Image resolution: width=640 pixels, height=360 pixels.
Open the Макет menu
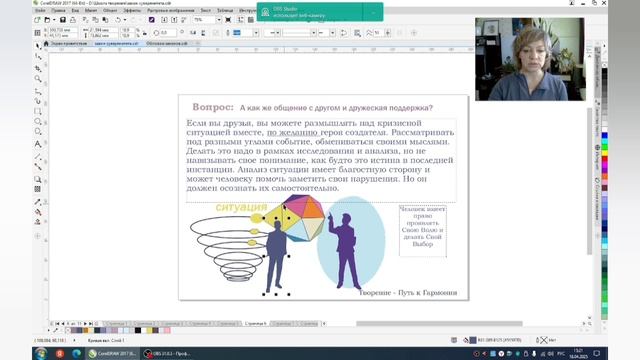click(91, 10)
